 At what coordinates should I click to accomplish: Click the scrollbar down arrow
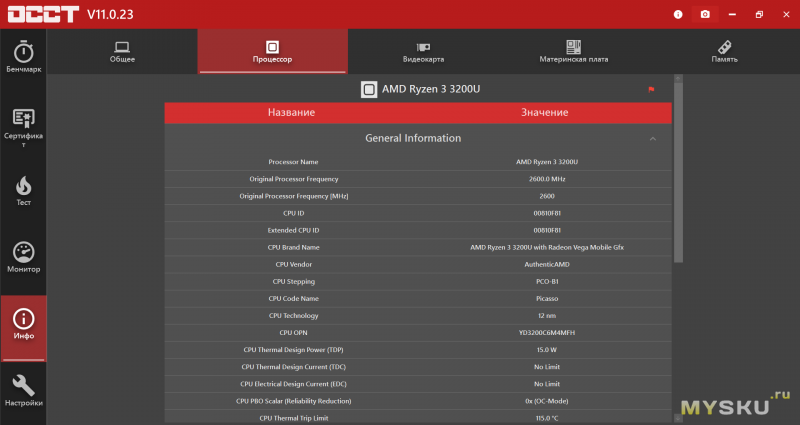[x=678, y=419]
